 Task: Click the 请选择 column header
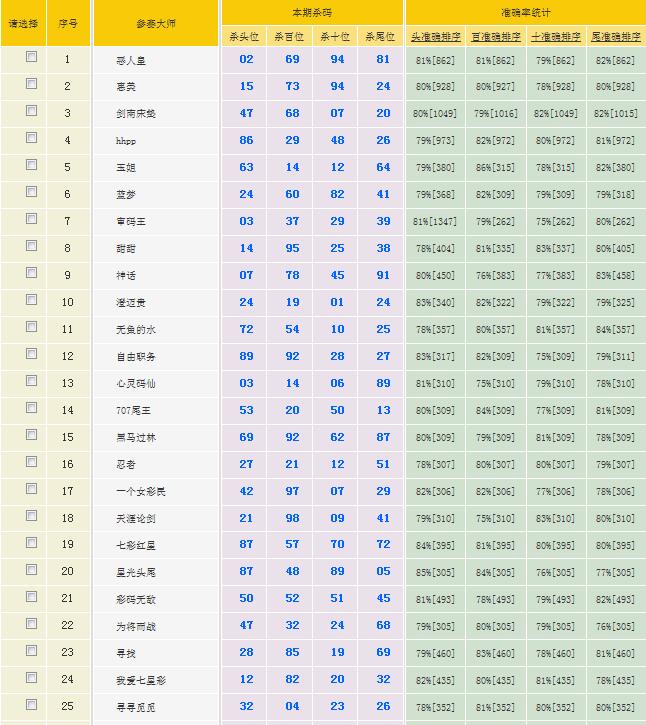point(24,23)
